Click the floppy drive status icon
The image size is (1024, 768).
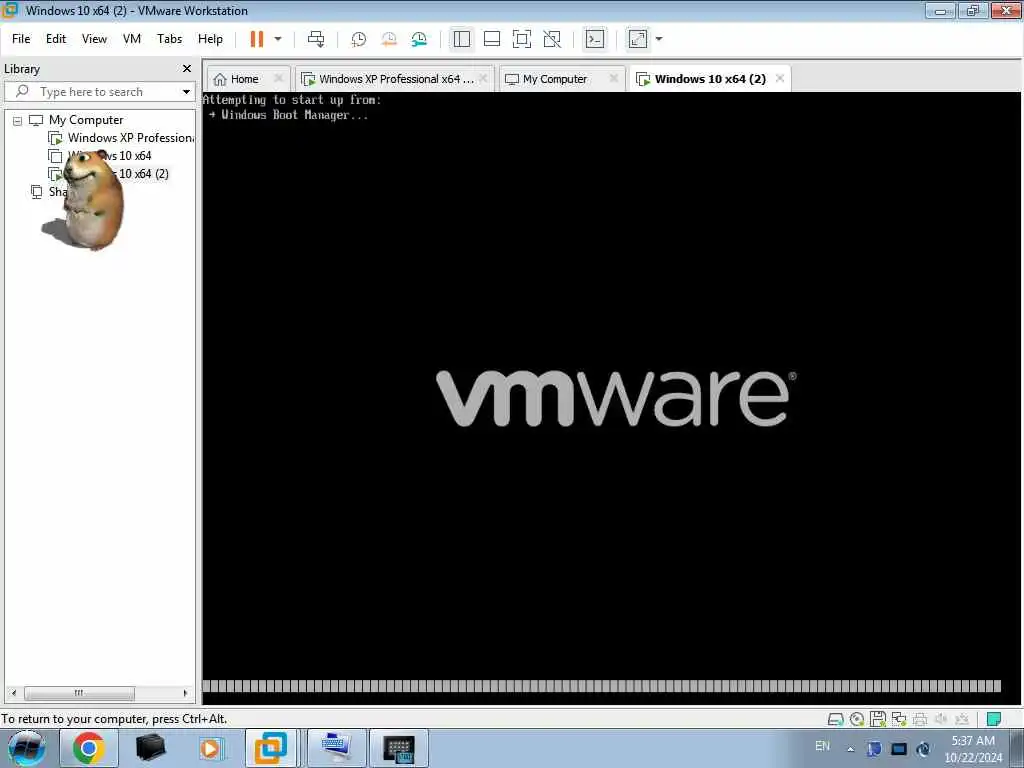click(x=878, y=720)
